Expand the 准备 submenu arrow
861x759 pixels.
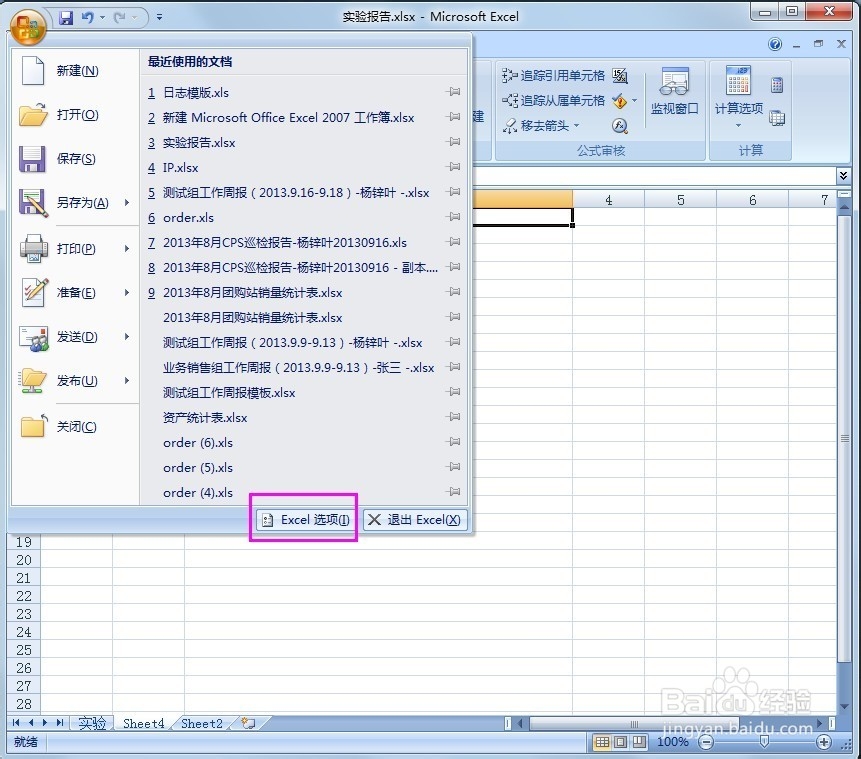click(x=127, y=293)
